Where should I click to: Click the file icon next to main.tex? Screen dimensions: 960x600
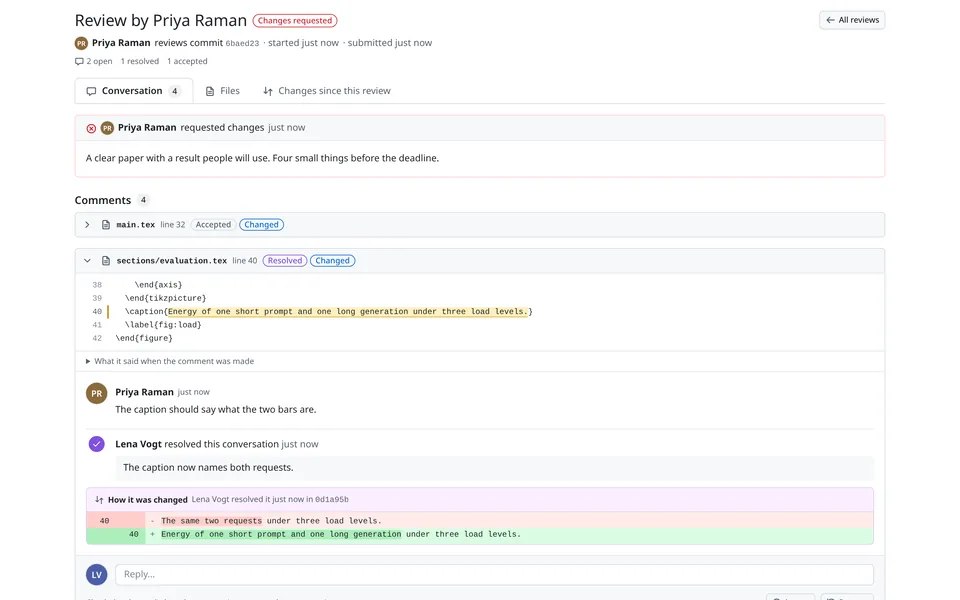[x=106, y=225]
